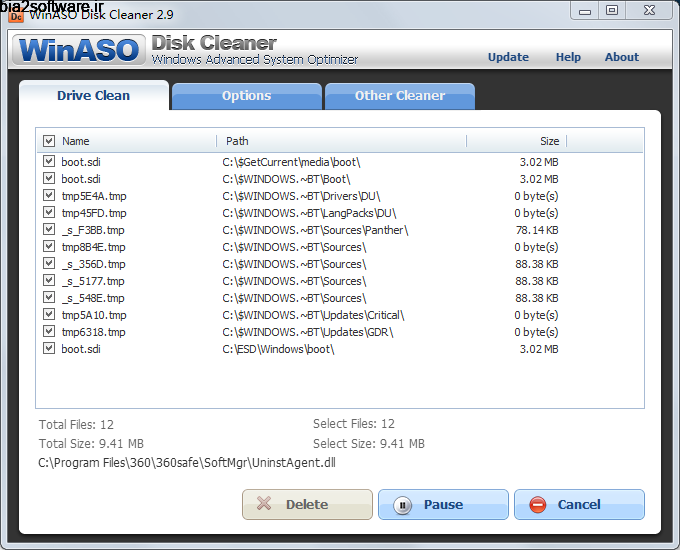Select the path C:\$WINDOWS.~BT\Updates\Critical\
The image size is (680, 550).
pyautogui.click(x=314, y=315)
